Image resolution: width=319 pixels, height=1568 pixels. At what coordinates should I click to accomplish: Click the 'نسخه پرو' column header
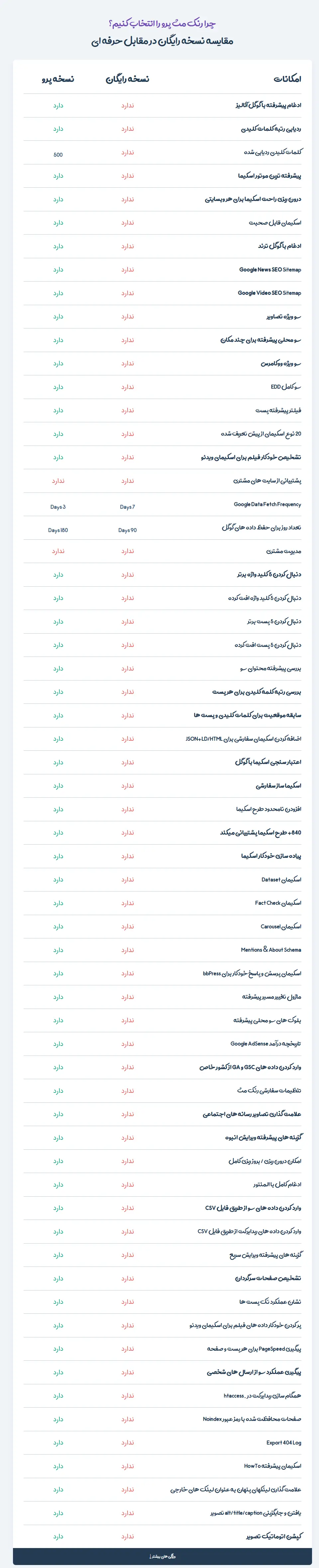[x=58, y=79]
